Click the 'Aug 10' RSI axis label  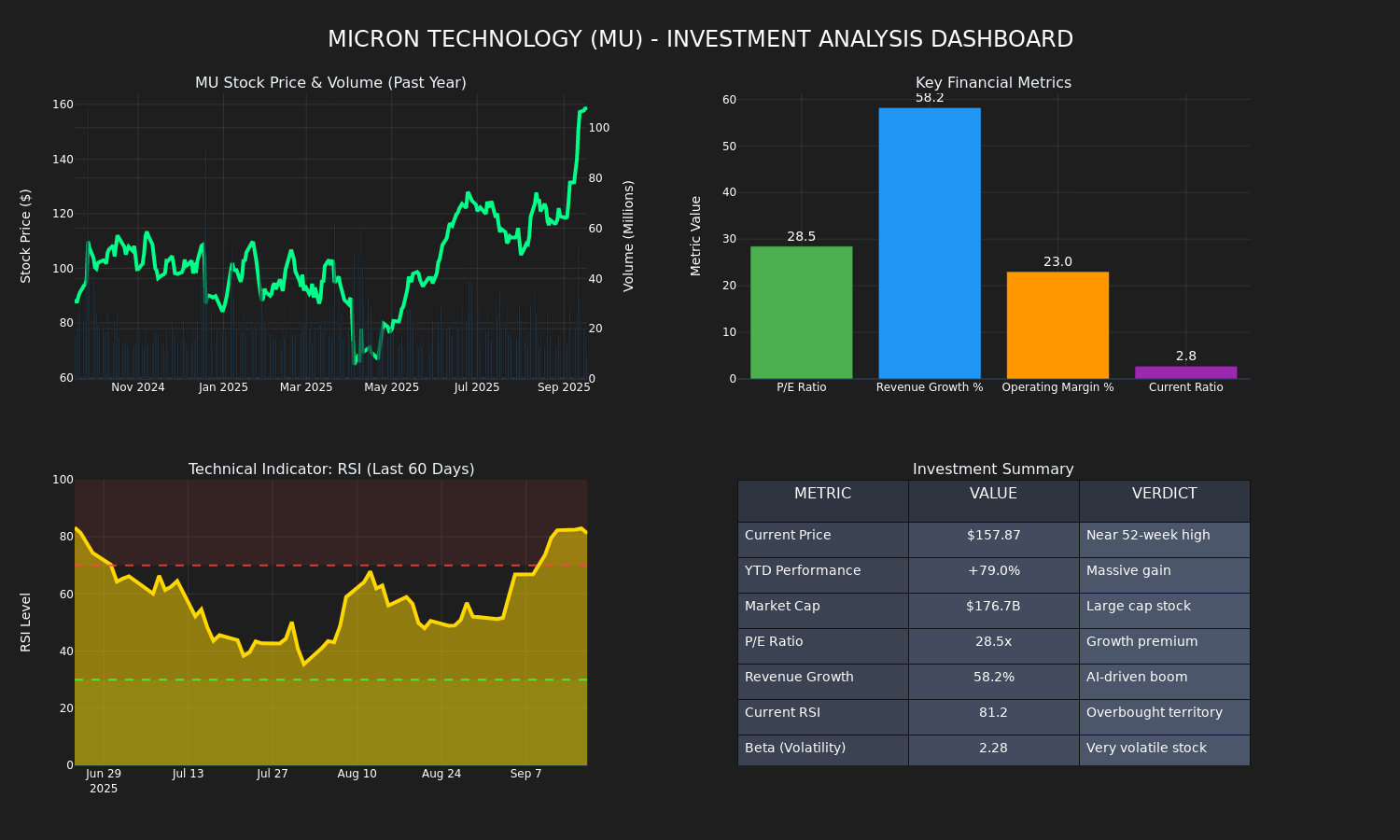357,774
